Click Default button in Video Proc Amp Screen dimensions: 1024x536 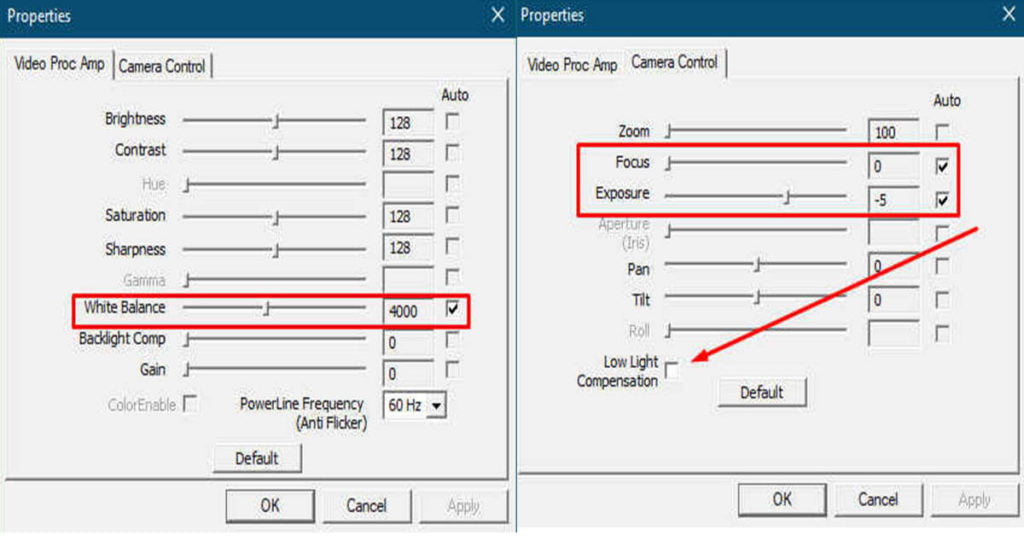tap(257, 458)
